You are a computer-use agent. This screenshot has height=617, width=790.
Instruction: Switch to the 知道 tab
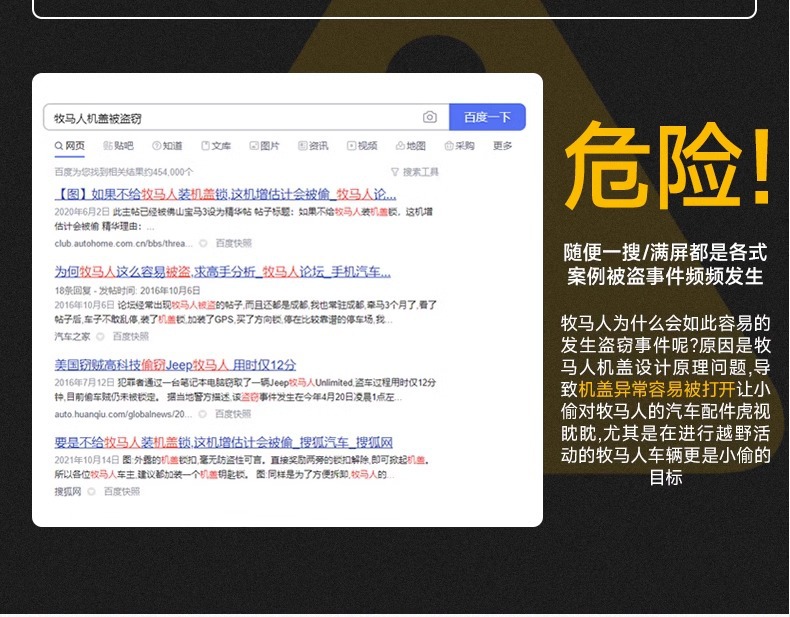point(167,146)
